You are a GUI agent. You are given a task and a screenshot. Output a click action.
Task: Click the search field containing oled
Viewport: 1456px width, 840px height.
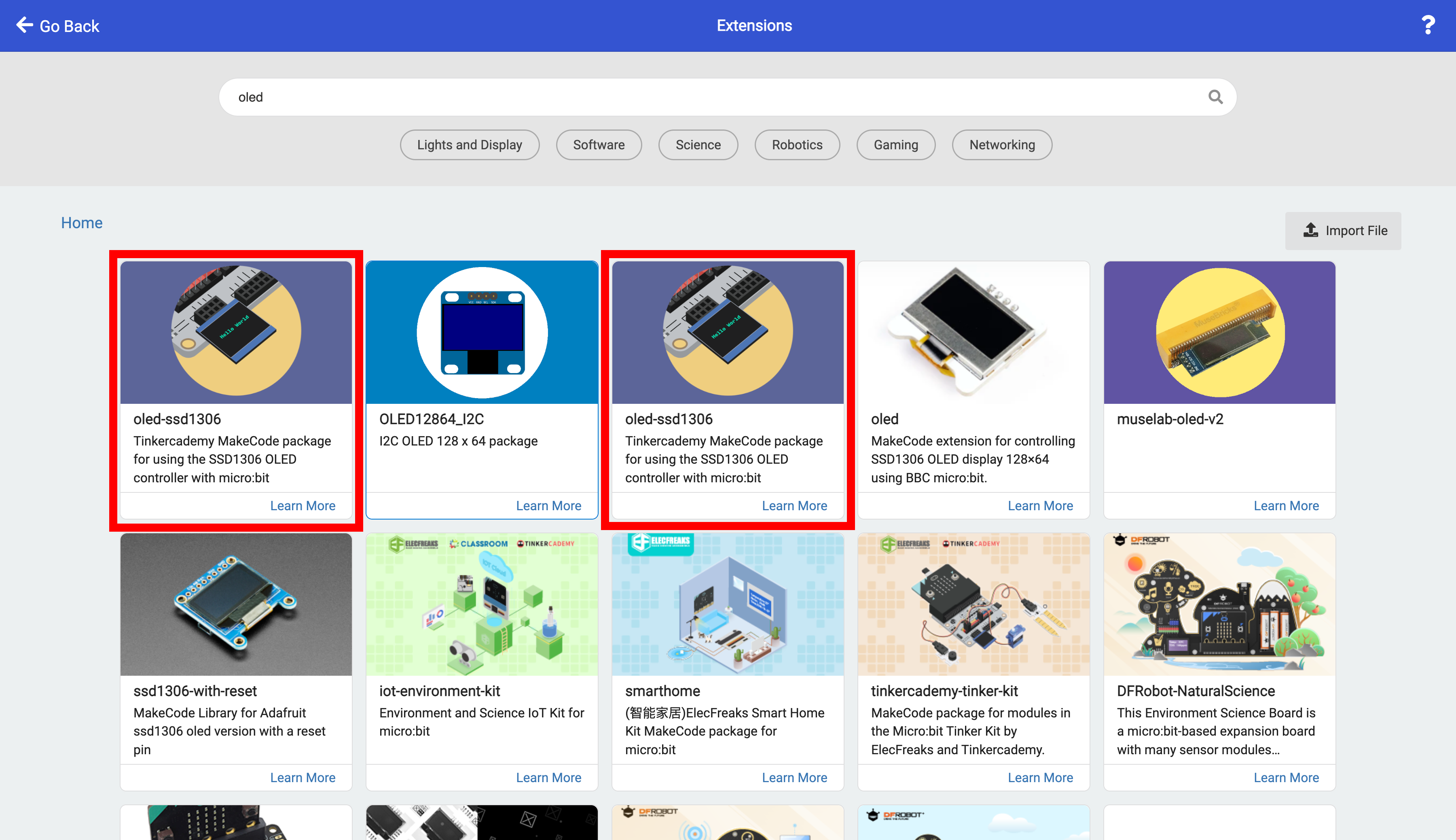click(x=728, y=97)
